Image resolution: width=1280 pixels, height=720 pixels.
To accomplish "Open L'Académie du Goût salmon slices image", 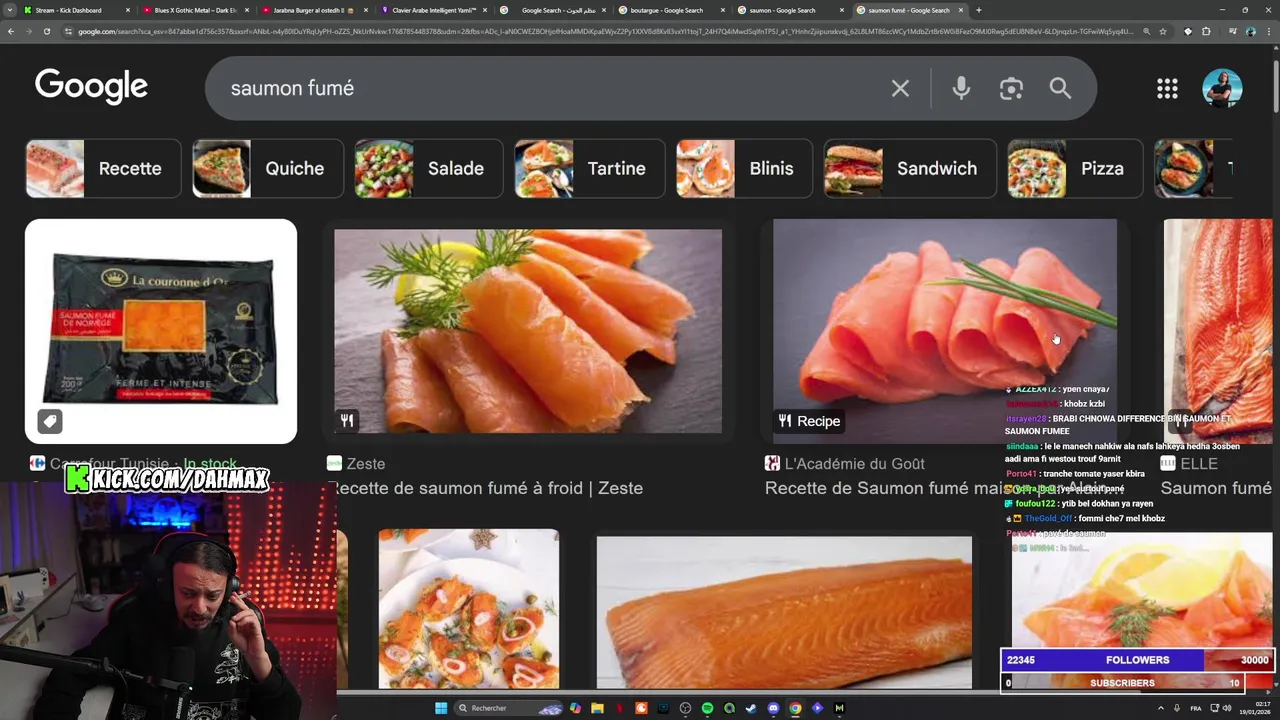I will 945,331.
